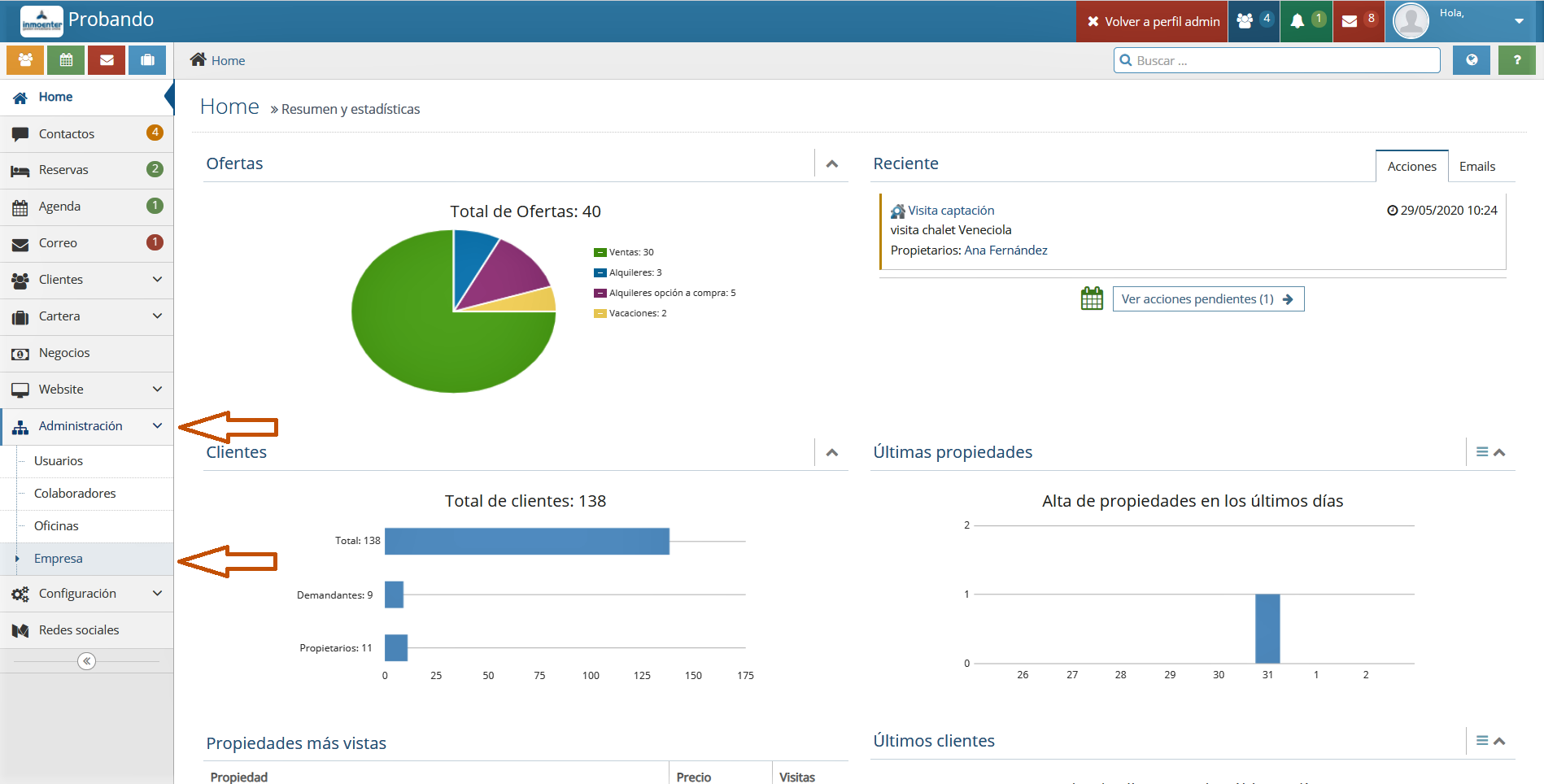The image size is (1544, 784).
Task: Click the Total: 138 bar
Action: point(527,541)
